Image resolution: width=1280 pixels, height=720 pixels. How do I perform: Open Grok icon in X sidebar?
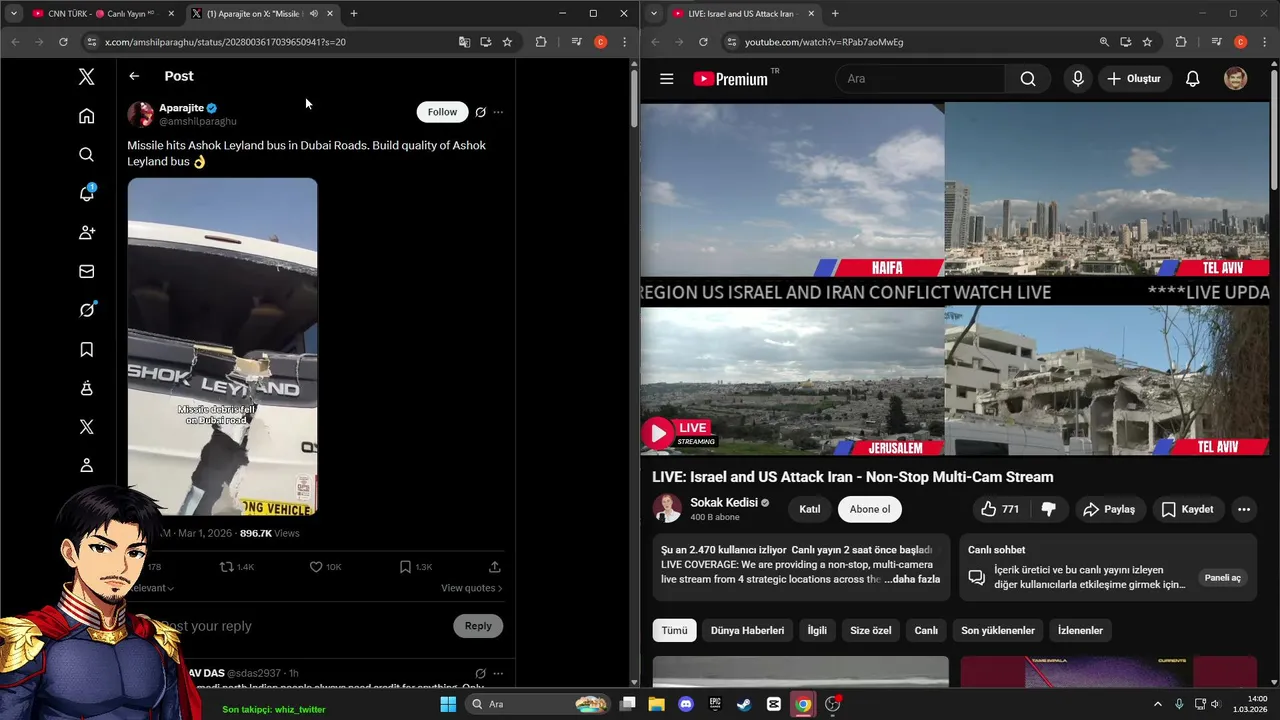click(x=87, y=310)
